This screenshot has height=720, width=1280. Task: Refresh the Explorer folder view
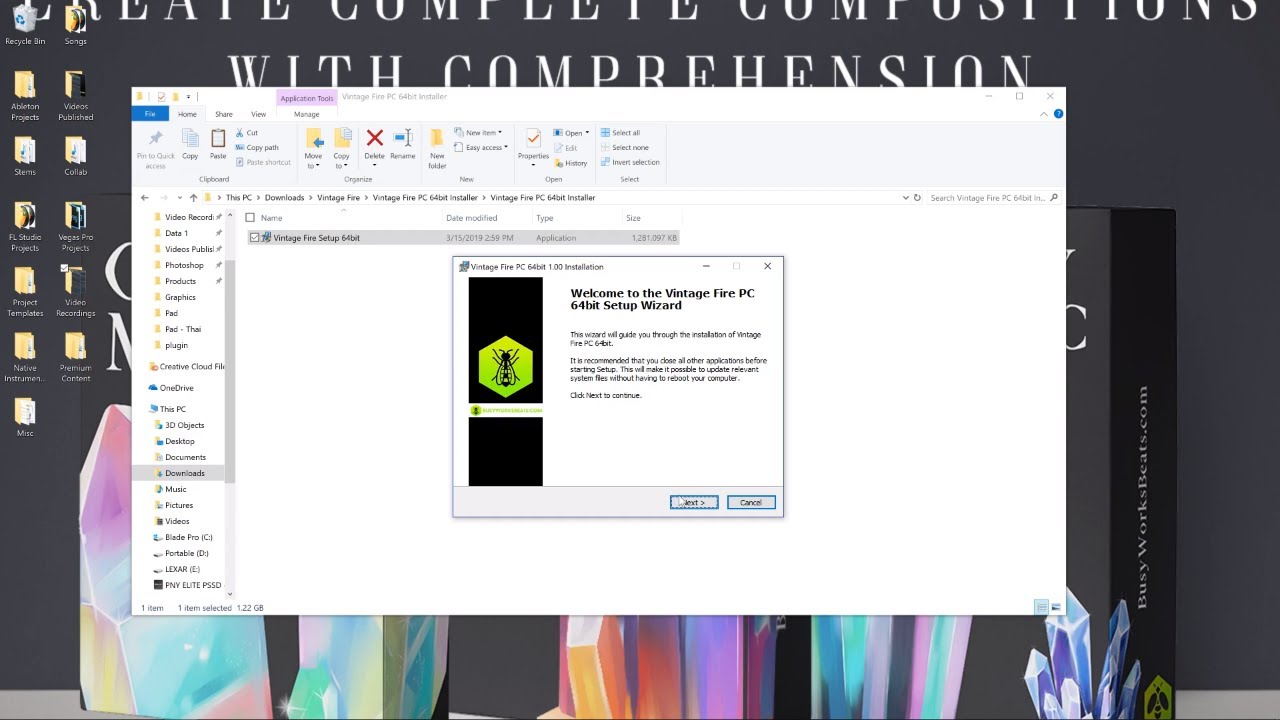[x=917, y=198]
